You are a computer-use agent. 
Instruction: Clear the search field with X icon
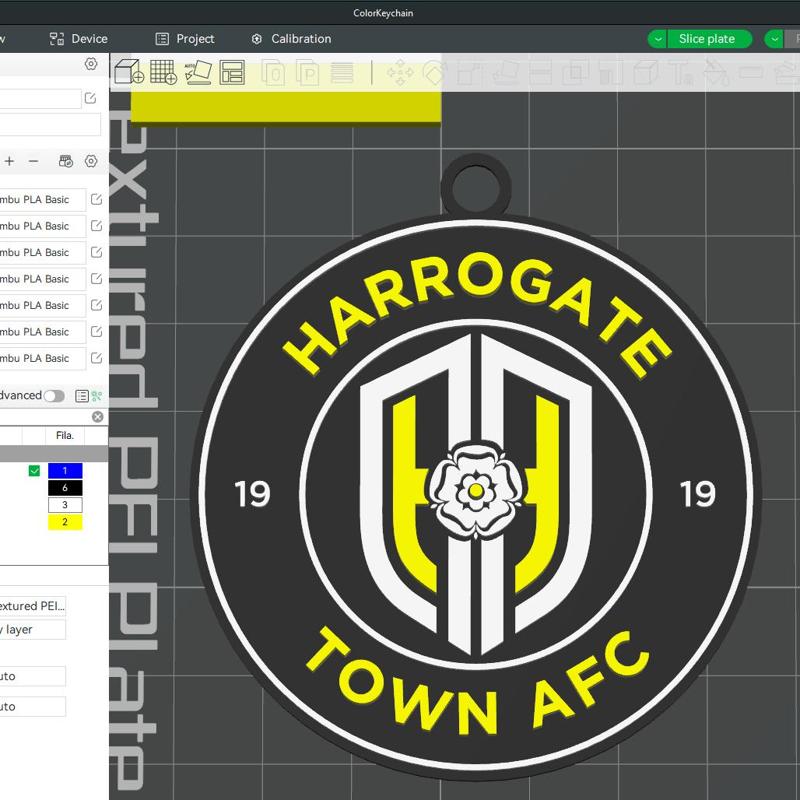tap(97, 417)
